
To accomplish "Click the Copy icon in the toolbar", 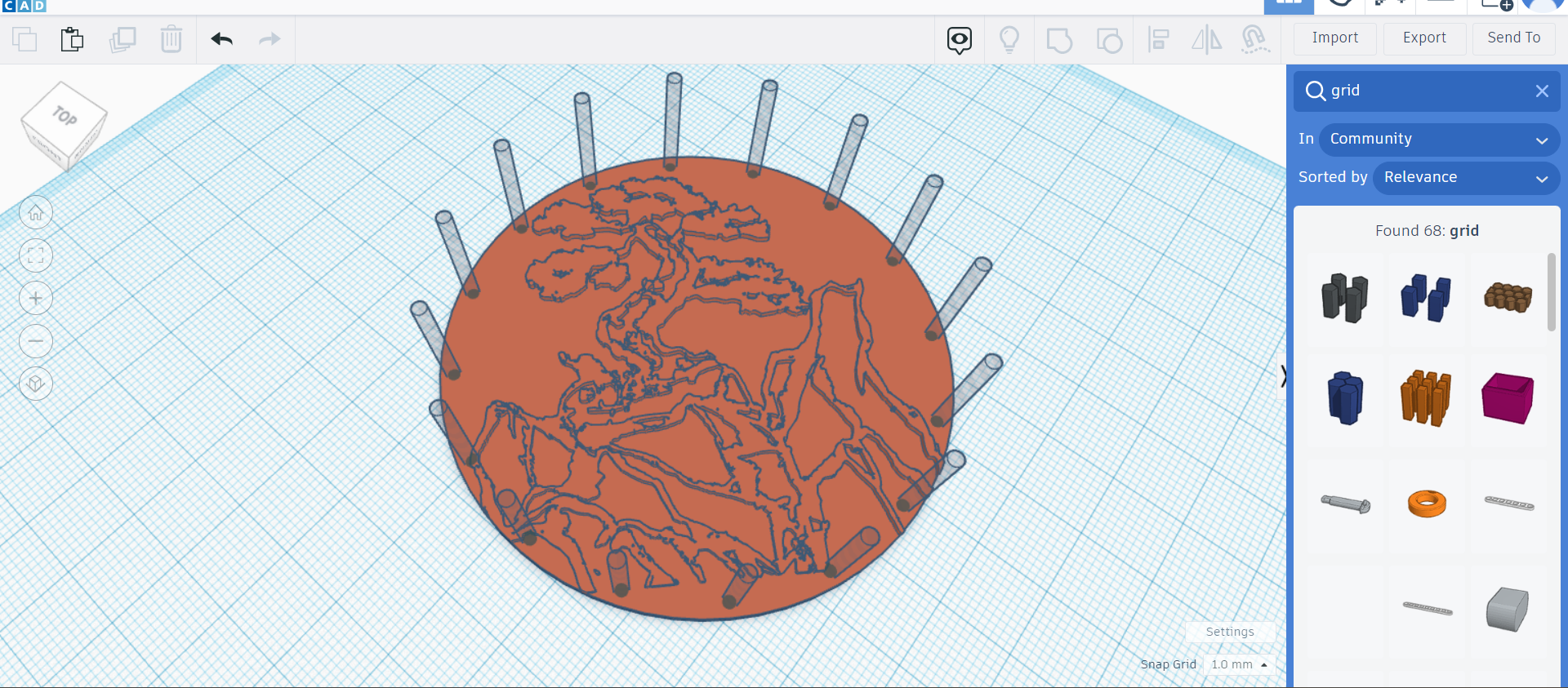I will point(24,39).
